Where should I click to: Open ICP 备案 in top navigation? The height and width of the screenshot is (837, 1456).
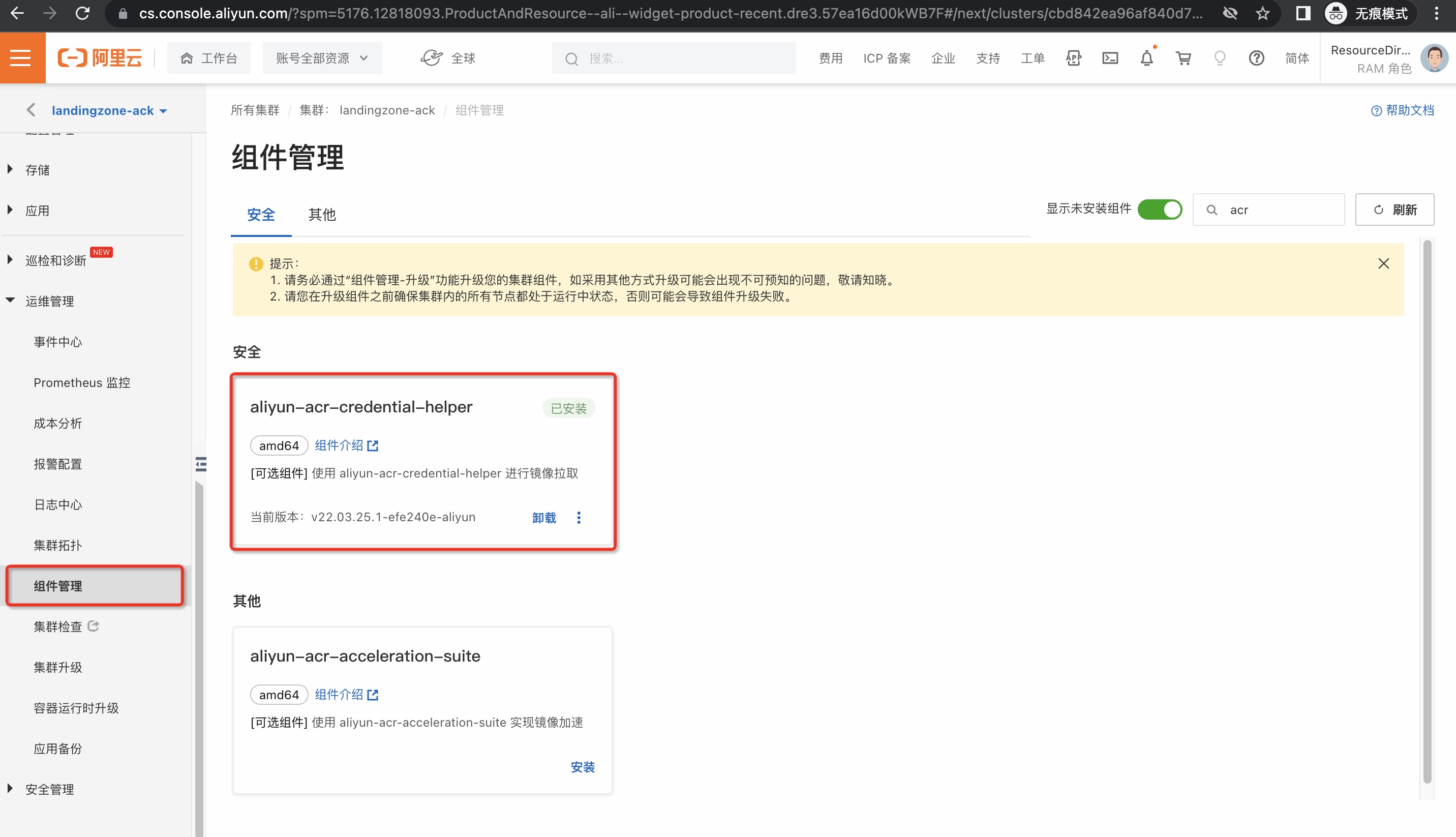click(887, 58)
